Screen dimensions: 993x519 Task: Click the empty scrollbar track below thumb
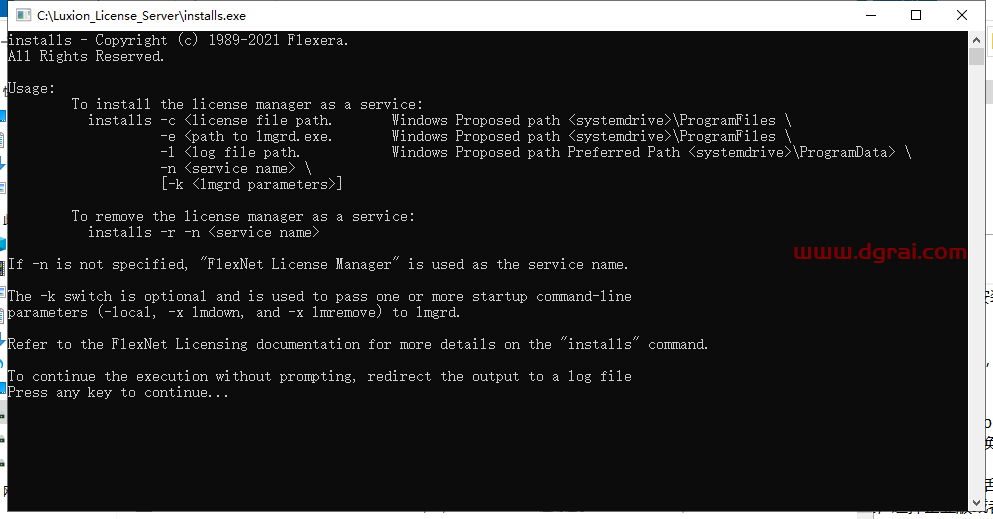(977, 300)
